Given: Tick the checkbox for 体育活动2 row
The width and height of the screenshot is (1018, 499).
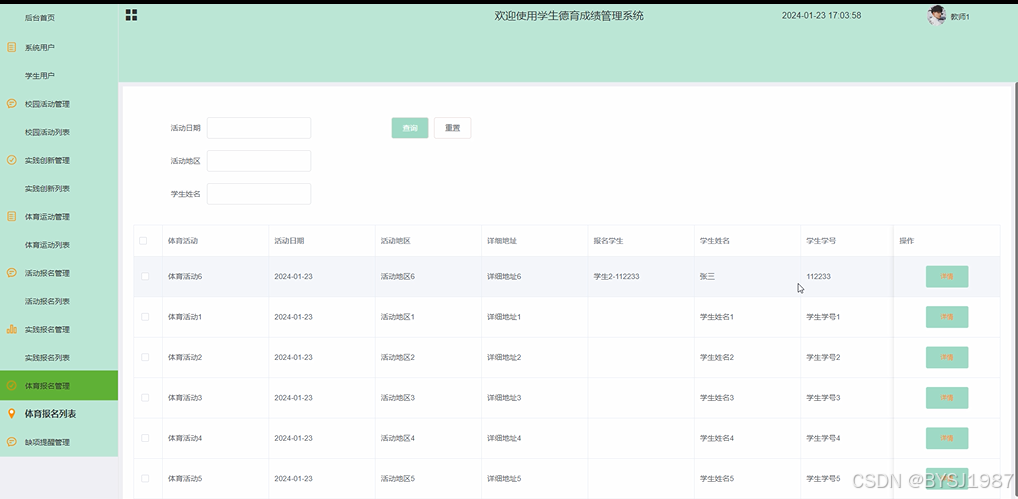Looking at the screenshot, I should tap(145, 357).
